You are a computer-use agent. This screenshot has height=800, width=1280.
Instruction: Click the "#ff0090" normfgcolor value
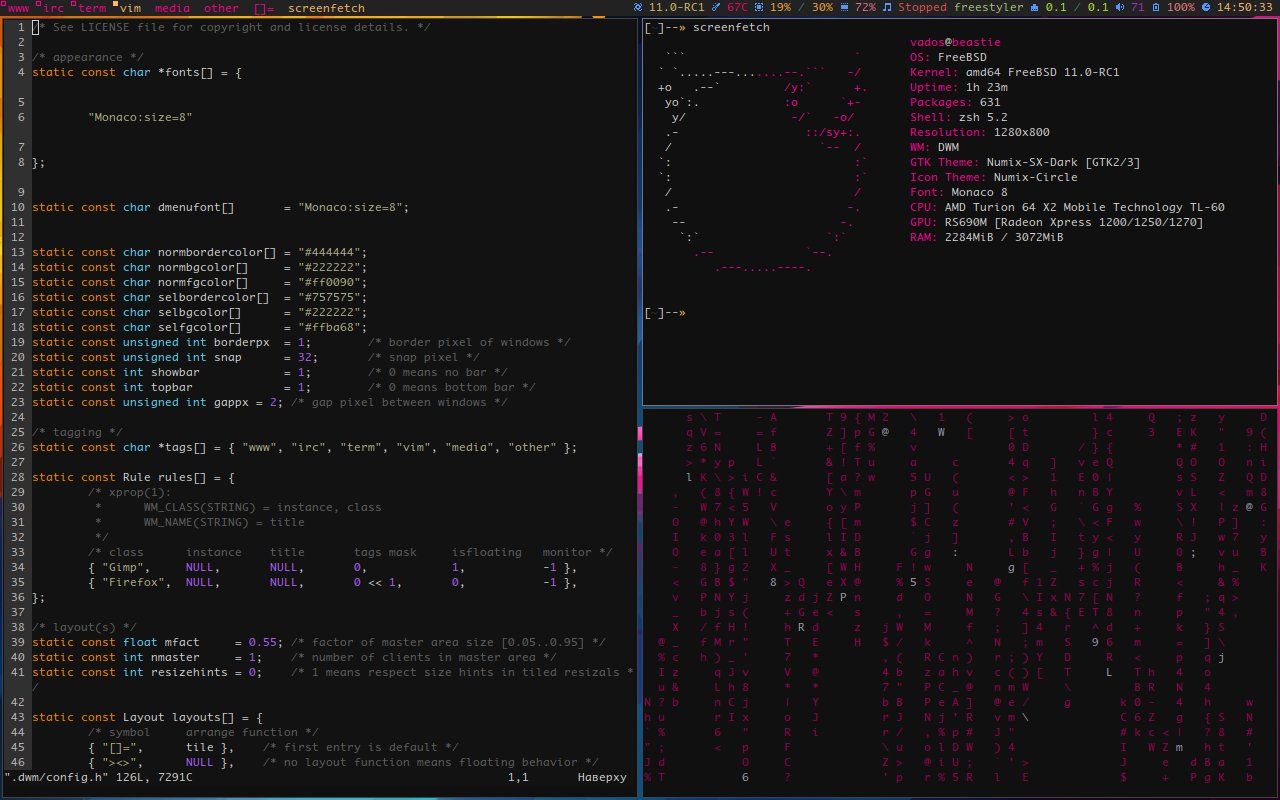(x=332, y=282)
